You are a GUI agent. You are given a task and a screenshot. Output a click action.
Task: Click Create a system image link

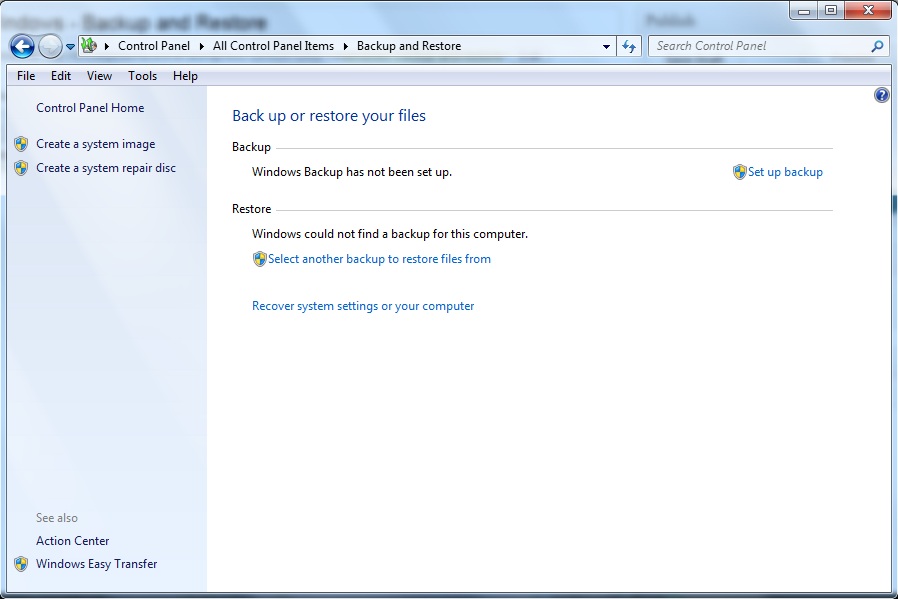pyautogui.click(x=96, y=144)
